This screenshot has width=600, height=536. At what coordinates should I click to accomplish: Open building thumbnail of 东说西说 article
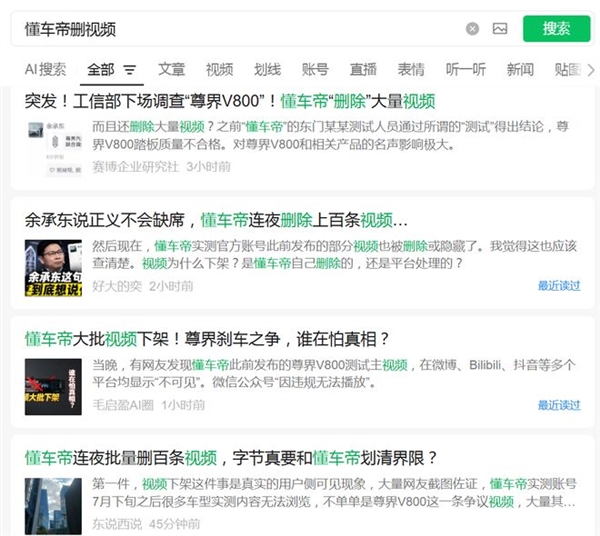(x=54, y=506)
